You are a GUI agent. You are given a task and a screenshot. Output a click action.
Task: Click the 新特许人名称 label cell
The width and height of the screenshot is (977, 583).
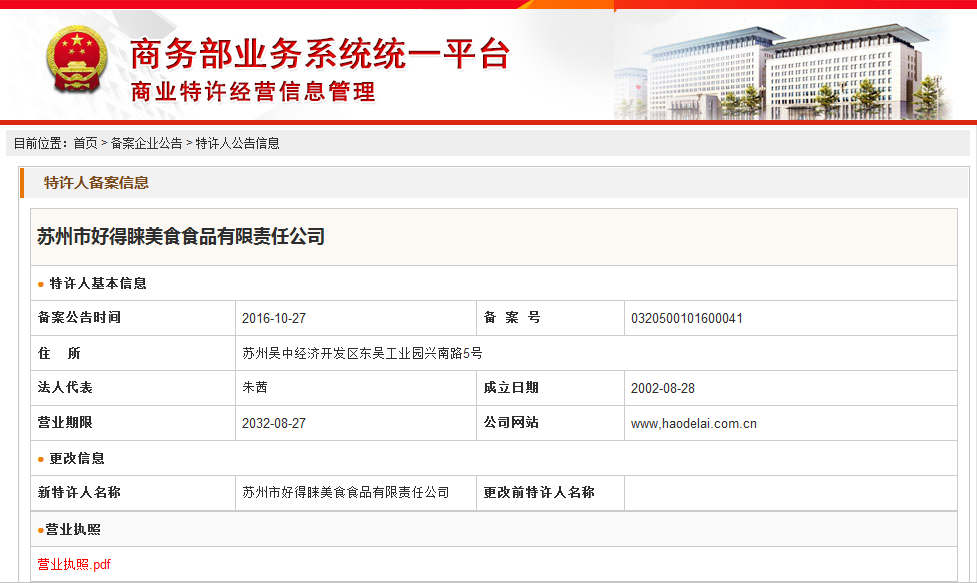(x=133, y=493)
